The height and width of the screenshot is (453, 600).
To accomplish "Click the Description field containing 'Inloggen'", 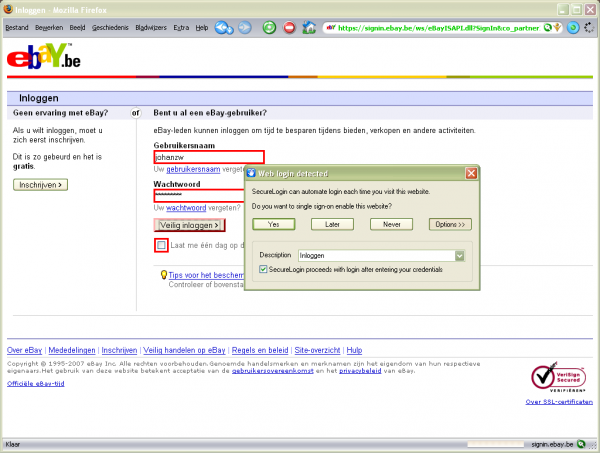I will (x=376, y=255).
